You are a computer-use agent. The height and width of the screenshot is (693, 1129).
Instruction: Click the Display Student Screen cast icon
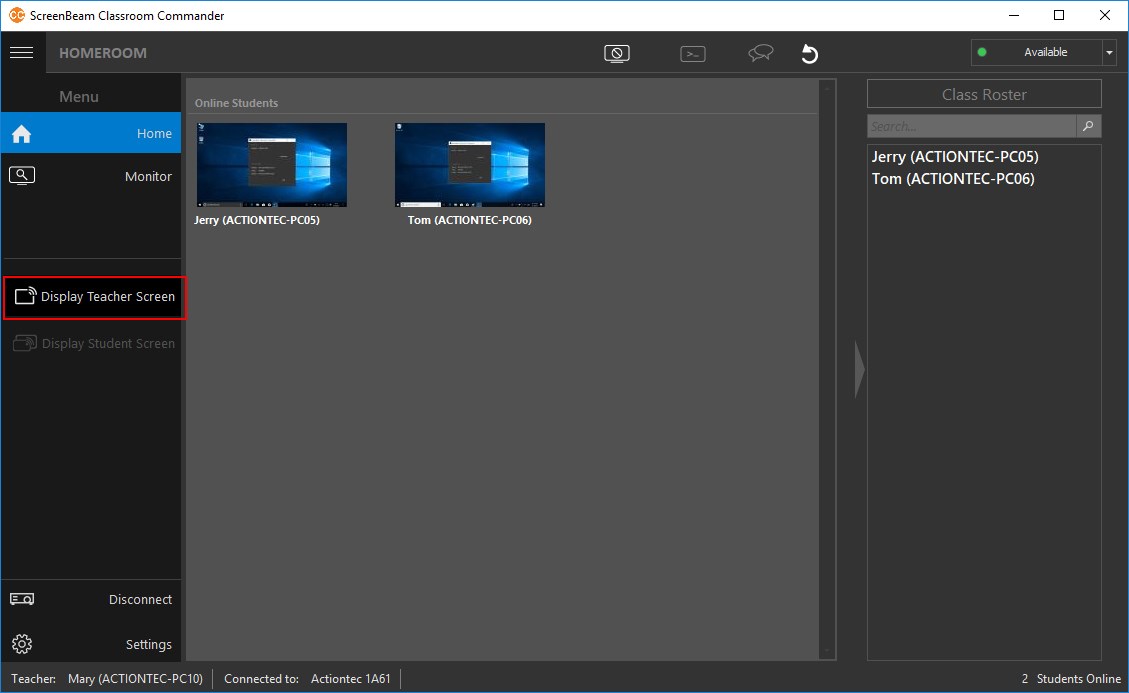(25, 343)
